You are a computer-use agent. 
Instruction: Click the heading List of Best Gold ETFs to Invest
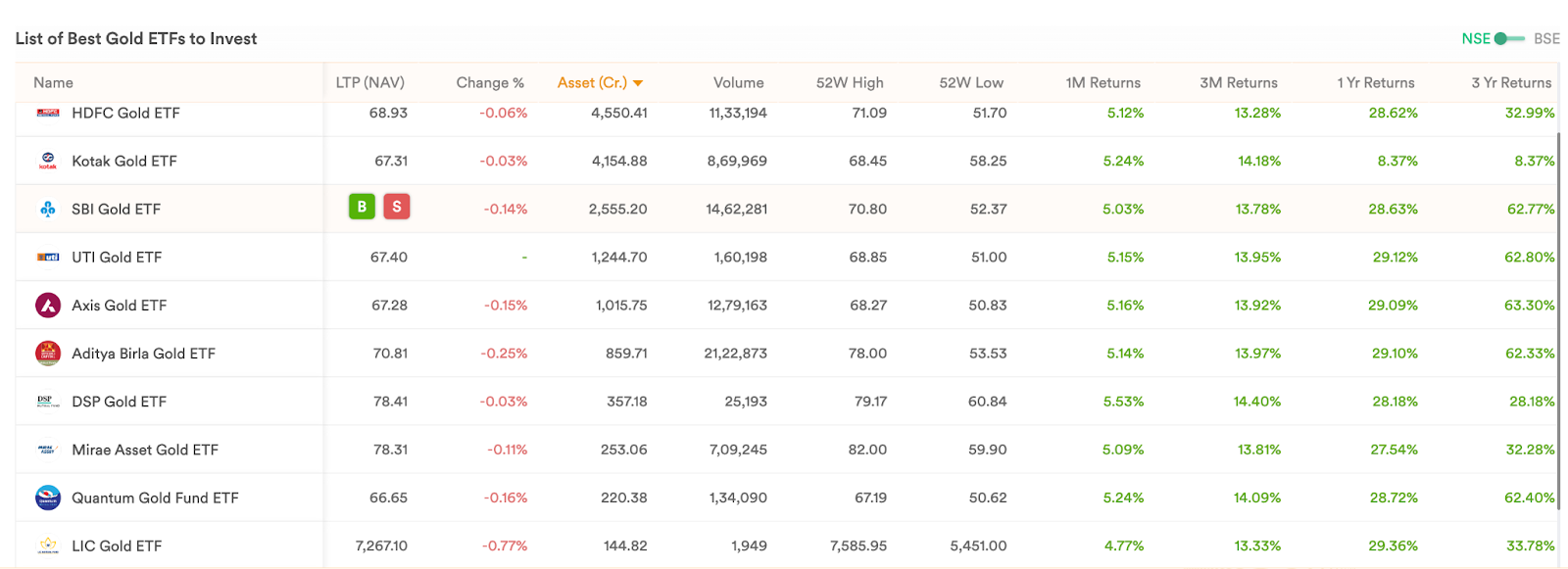pyautogui.click(x=136, y=39)
